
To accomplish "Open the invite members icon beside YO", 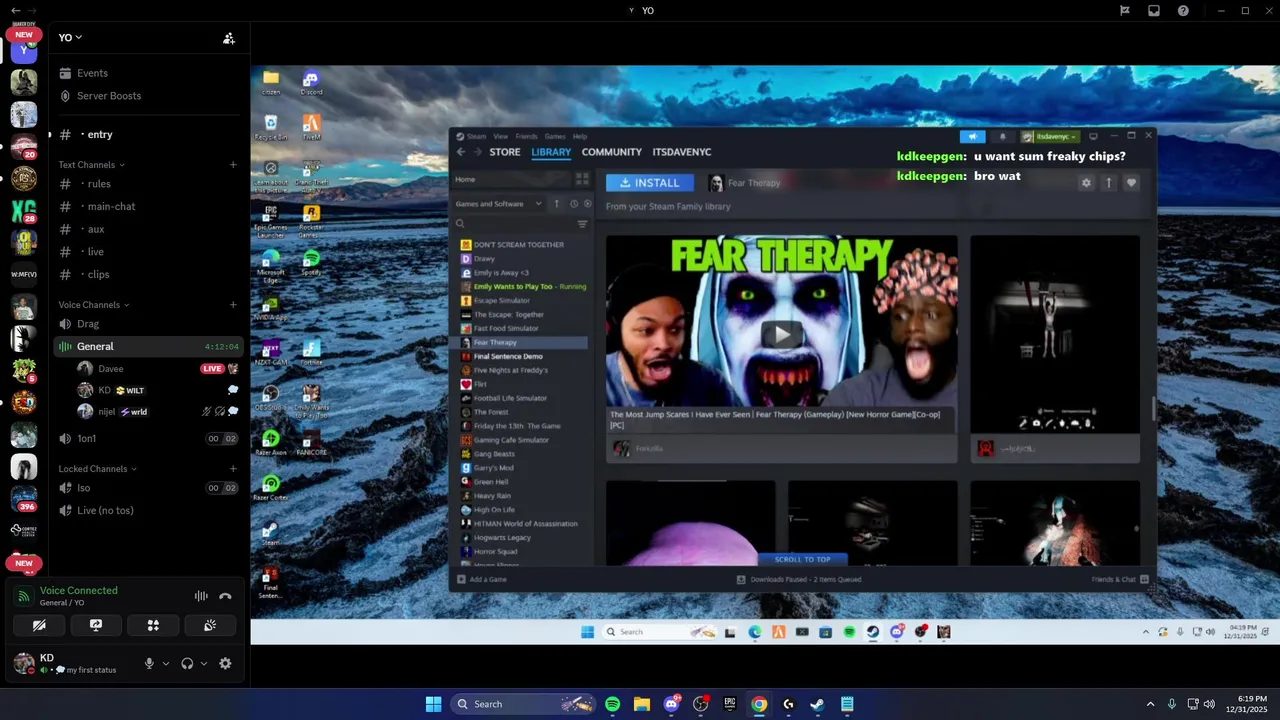I will [229, 38].
